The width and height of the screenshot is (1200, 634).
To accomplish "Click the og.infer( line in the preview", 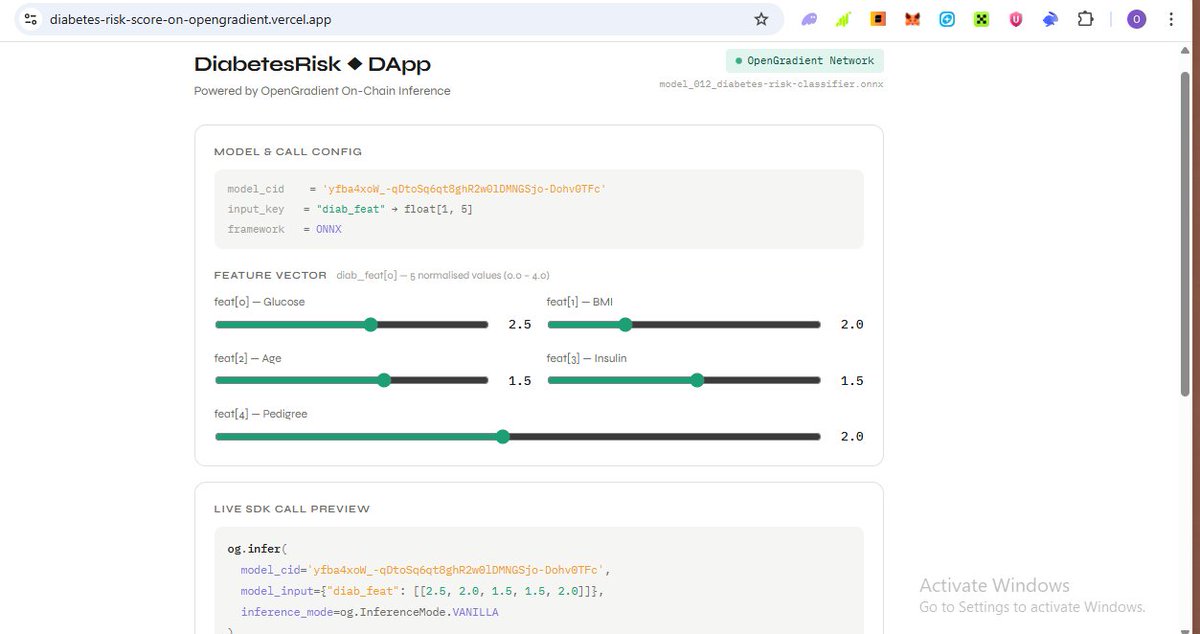I will [x=256, y=548].
